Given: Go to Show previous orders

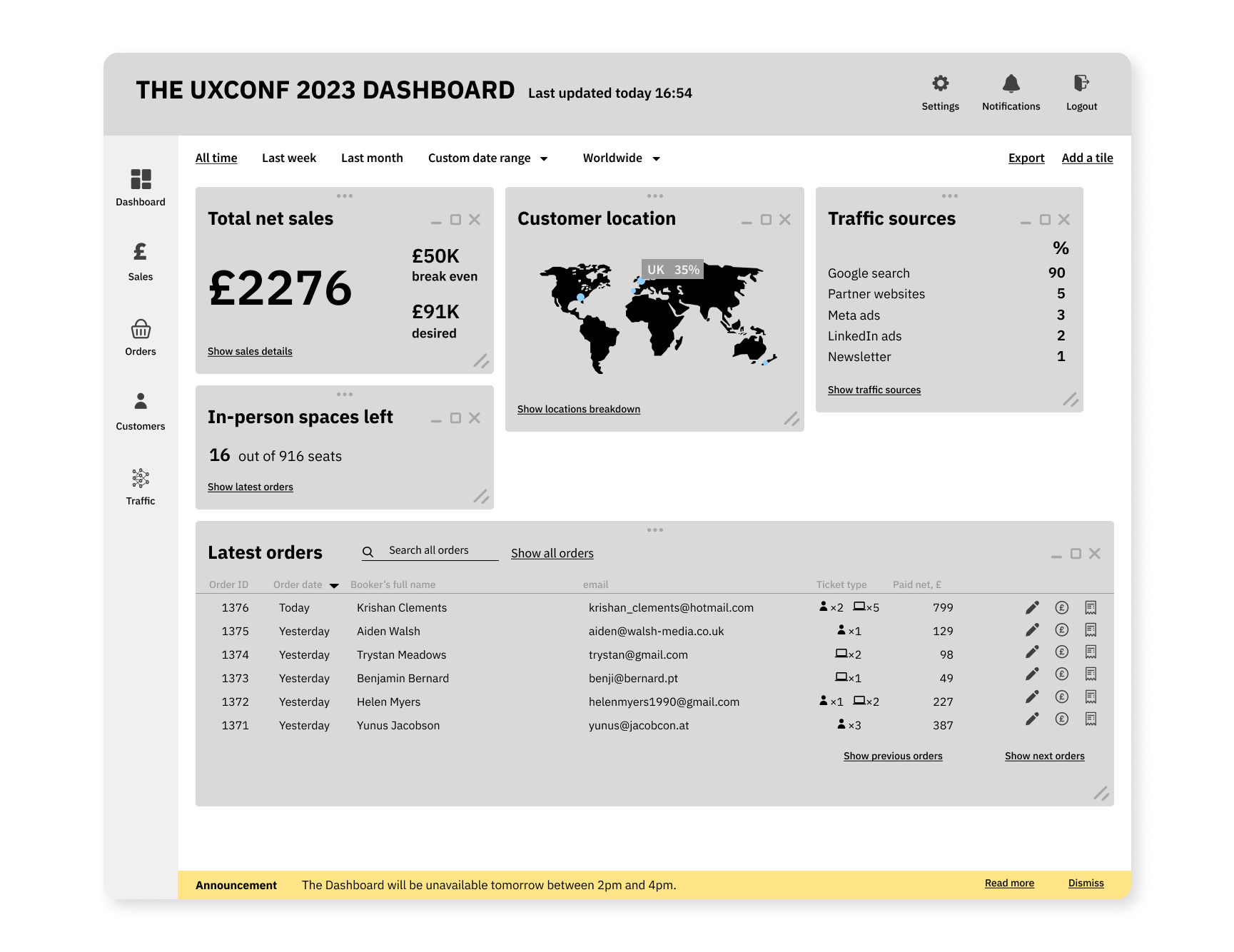Looking at the screenshot, I should (893, 756).
